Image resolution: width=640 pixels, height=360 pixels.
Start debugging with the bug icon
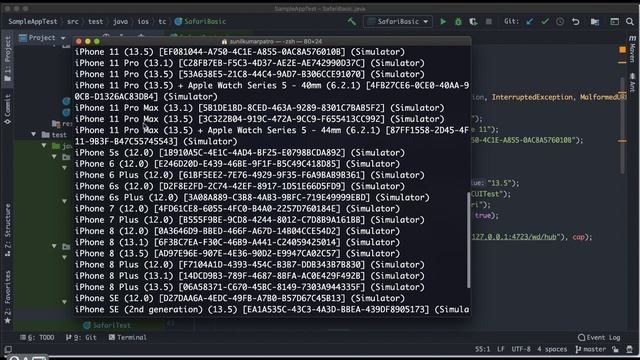[458, 22]
